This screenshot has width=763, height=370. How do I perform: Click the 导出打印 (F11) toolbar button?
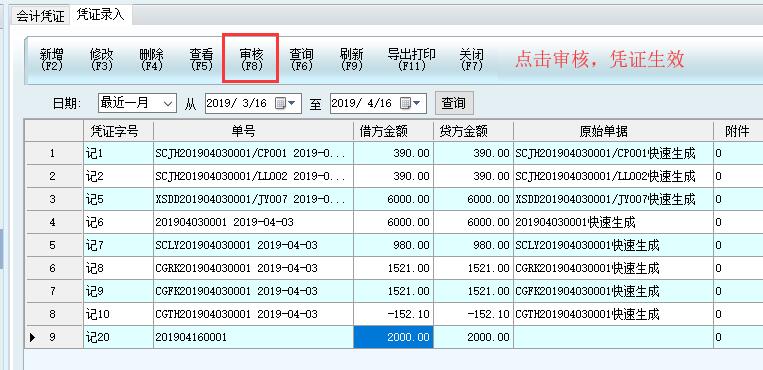click(412, 59)
